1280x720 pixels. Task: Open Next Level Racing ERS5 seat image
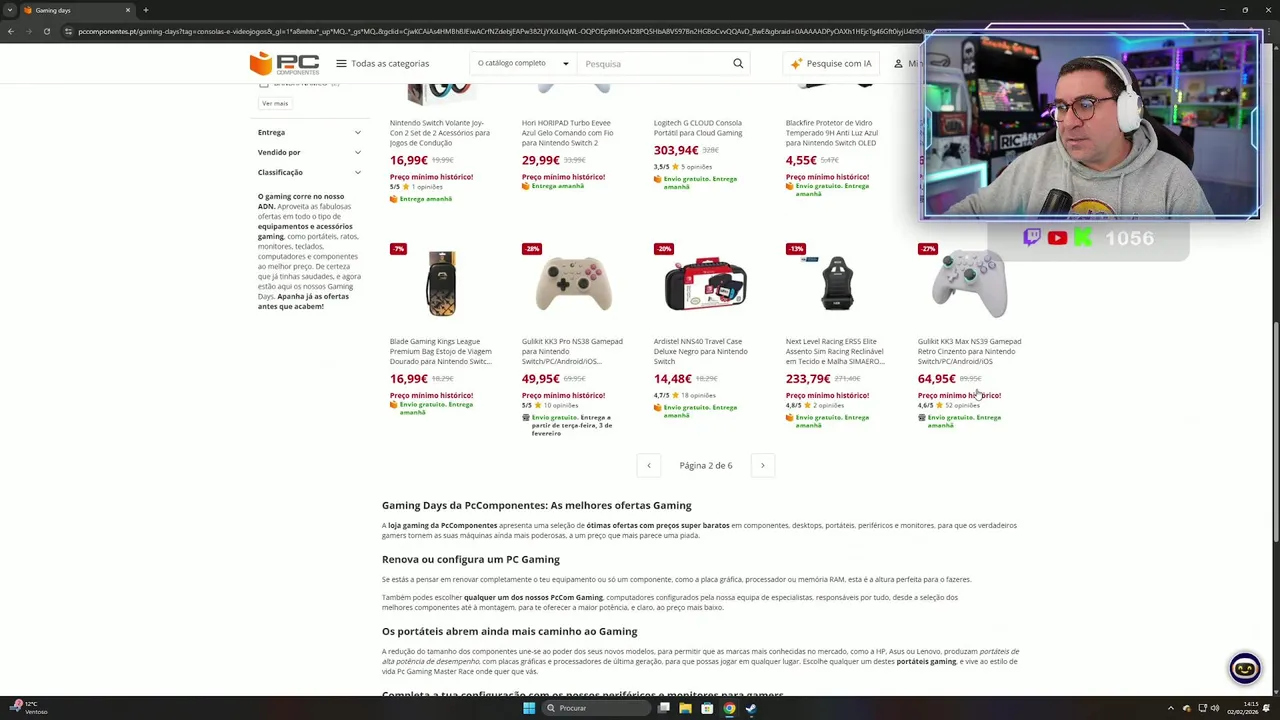(837, 284)
